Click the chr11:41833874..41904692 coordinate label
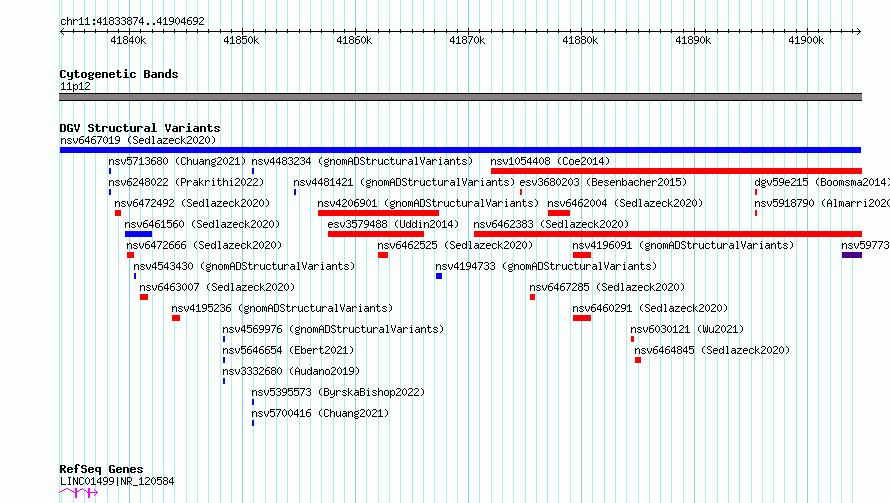890x503 pixels. point(132,21)
